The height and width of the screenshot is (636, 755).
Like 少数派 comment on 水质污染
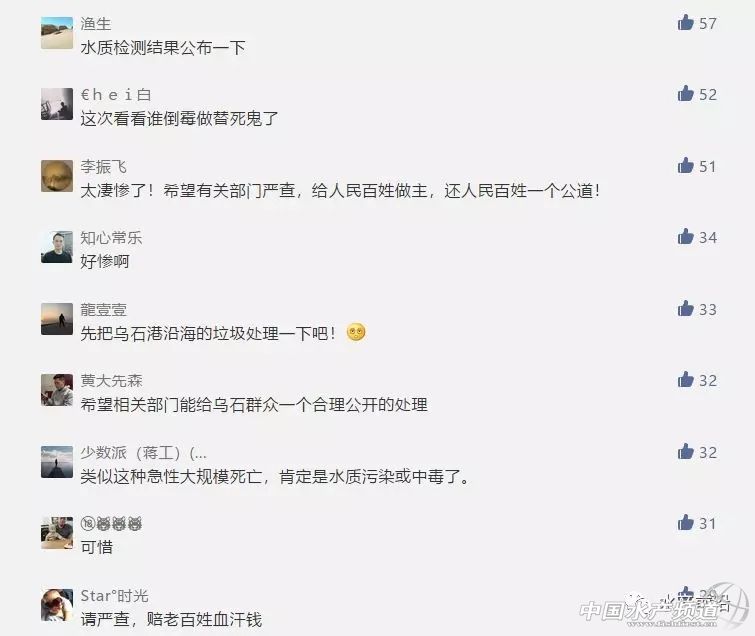685,452
